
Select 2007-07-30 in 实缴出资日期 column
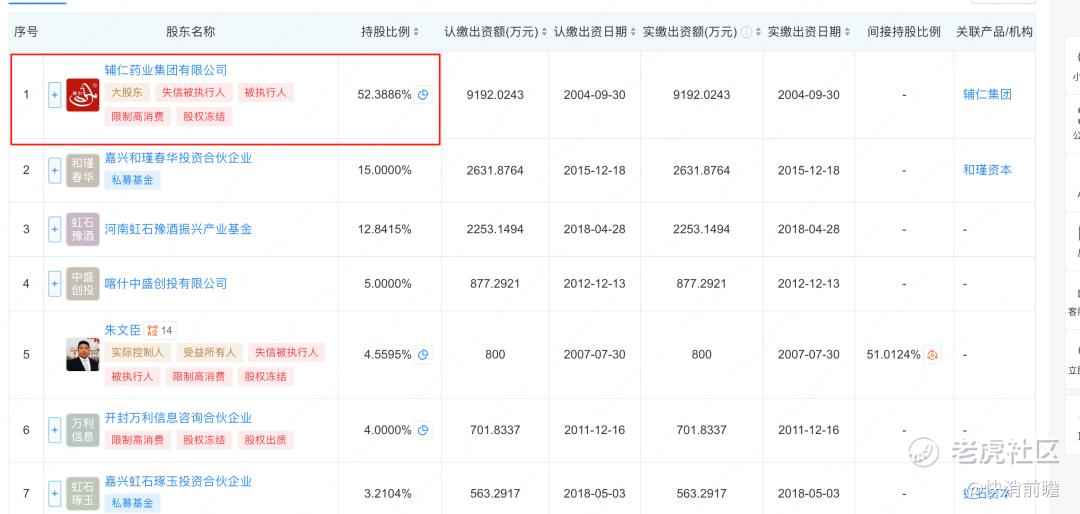point(809,355)
